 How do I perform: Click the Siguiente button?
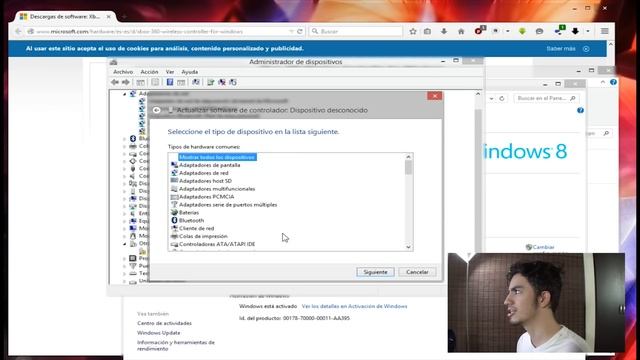pos(375,272)
